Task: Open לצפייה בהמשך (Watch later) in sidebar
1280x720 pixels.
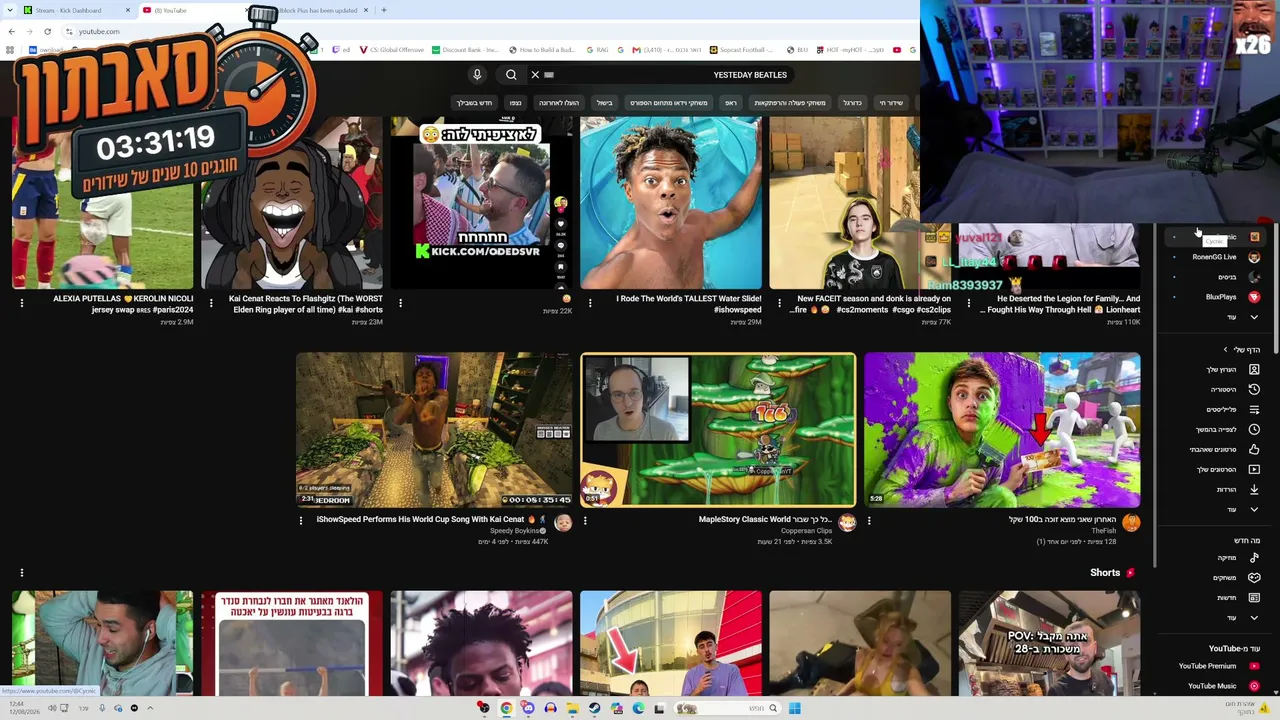Action: coord(1215,430)
